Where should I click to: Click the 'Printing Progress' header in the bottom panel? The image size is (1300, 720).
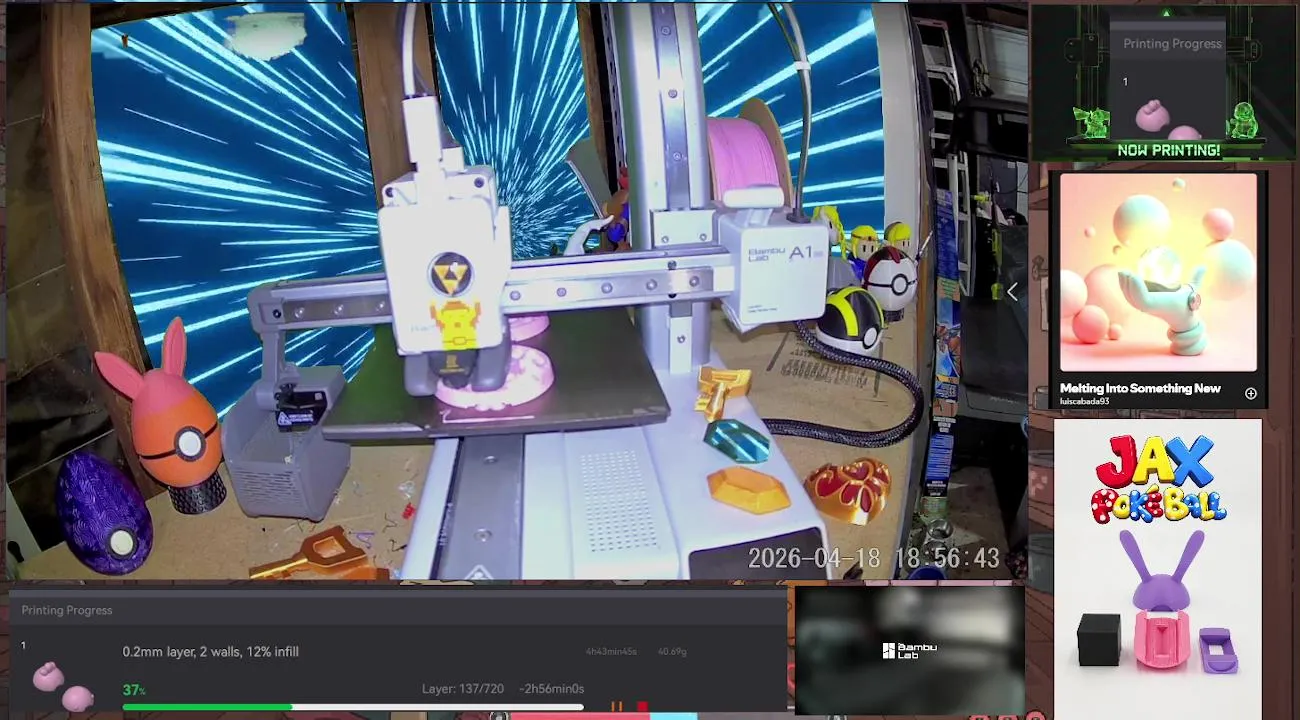click(x=67, y=610)
